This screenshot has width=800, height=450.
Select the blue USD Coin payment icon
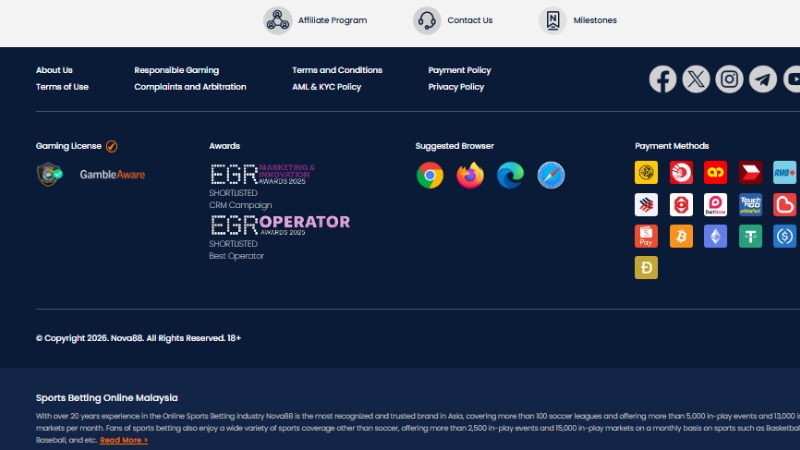785,236
